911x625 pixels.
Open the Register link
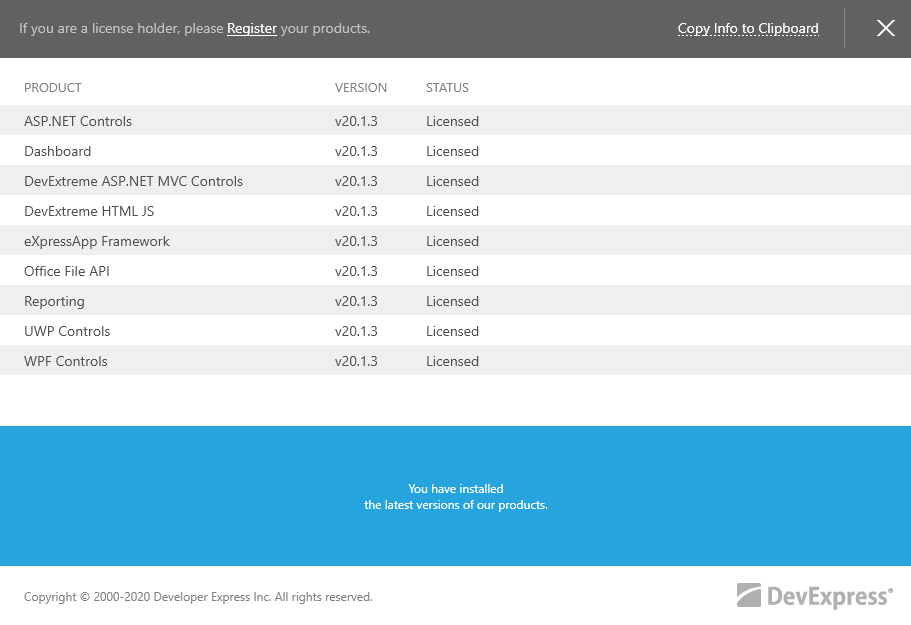pos(252,28)
